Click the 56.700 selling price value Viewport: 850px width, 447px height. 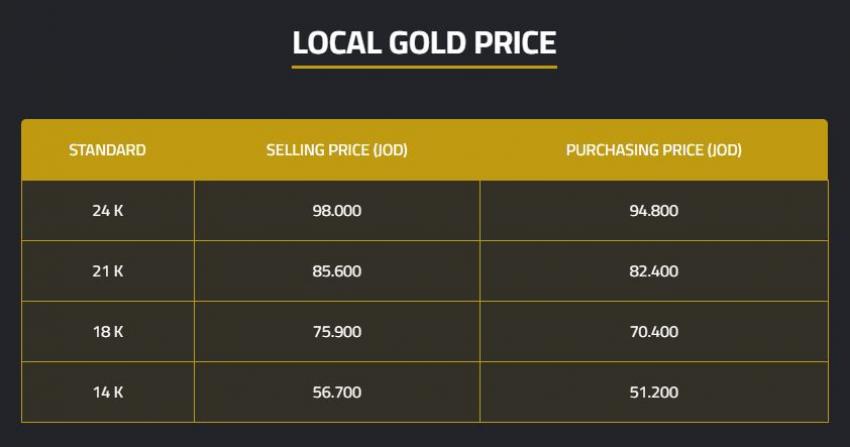pos(337,393)
